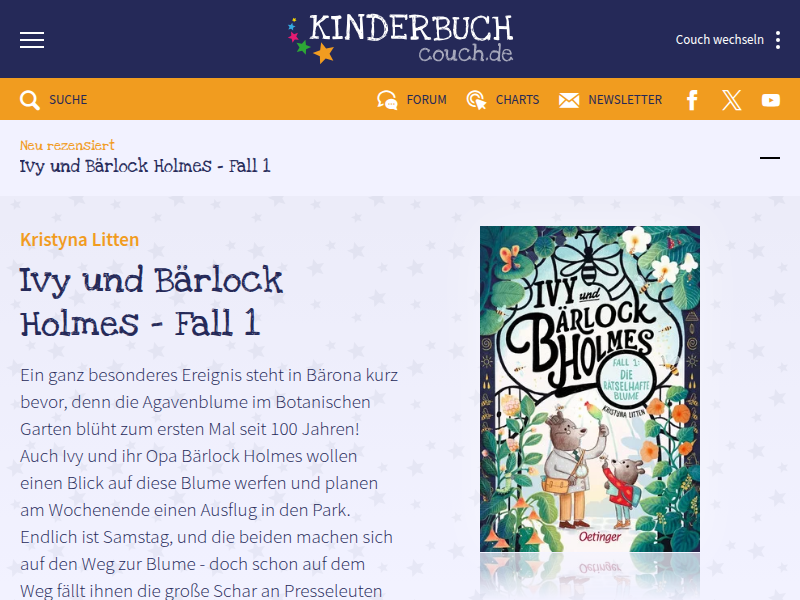The image size is (800, 600).
Task: Click the charts cursor icon
Action: (476, 100)
